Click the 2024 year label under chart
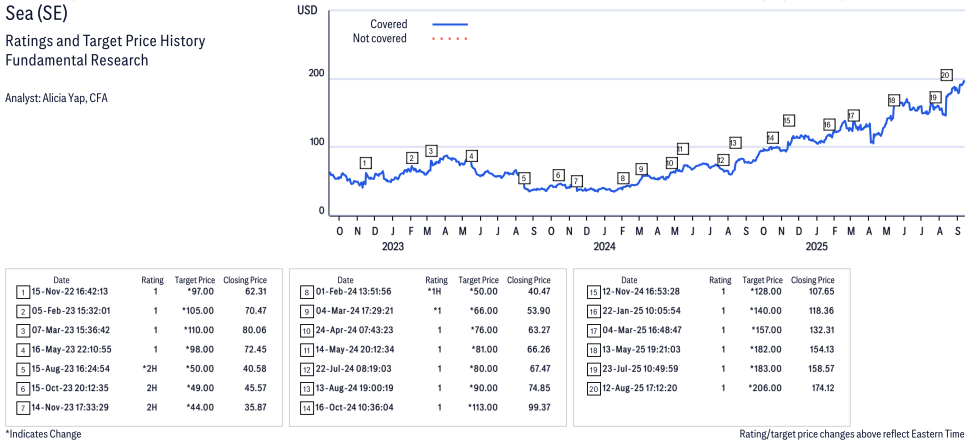Viewport: 975px width, 440px height. coord(604,247)
